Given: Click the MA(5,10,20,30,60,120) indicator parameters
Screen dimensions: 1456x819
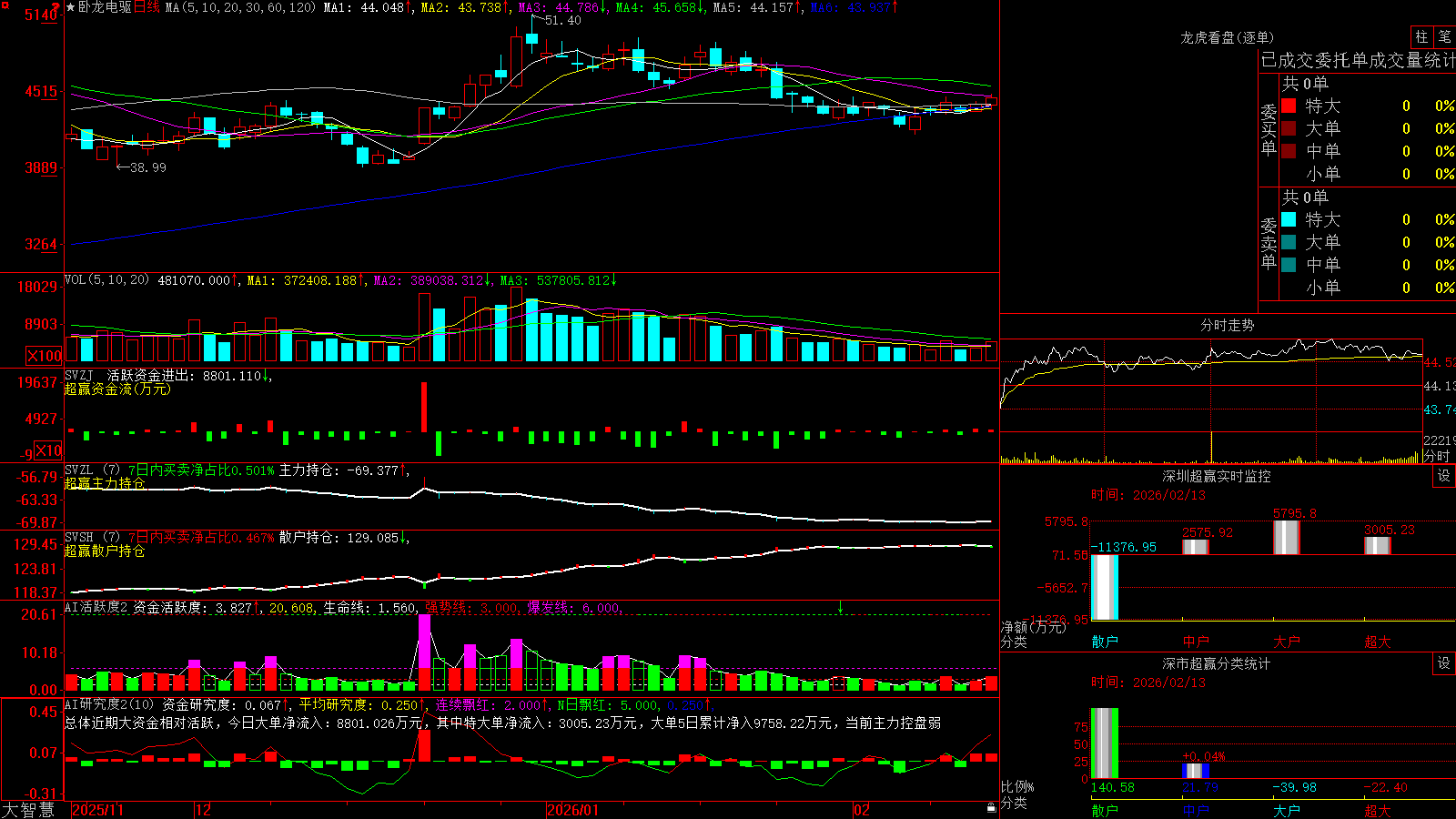Looking at the screenshot, I should [240, 7].
